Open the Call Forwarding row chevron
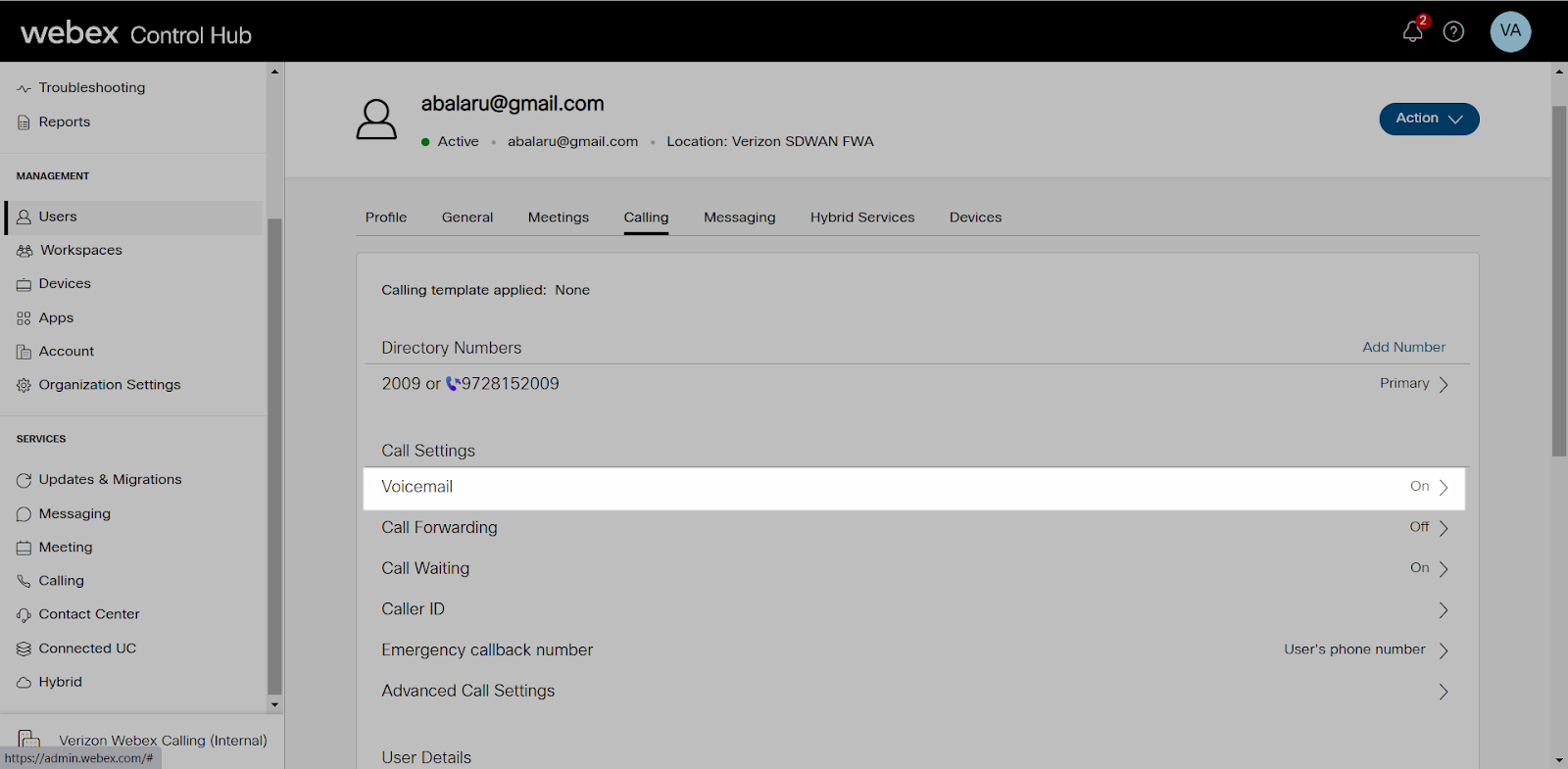1568x769 pixels. 1444,528
